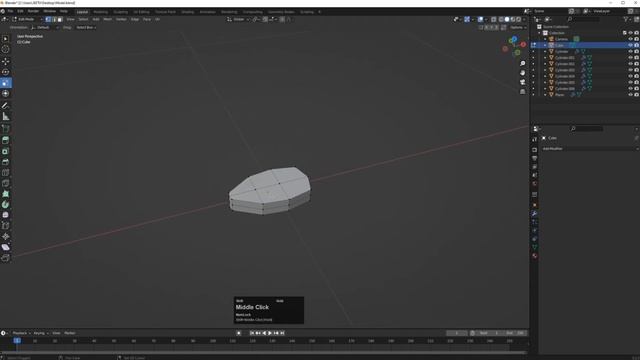Select the Shear tool
This screenshot has height=360, width=640.
coord(6,247)
